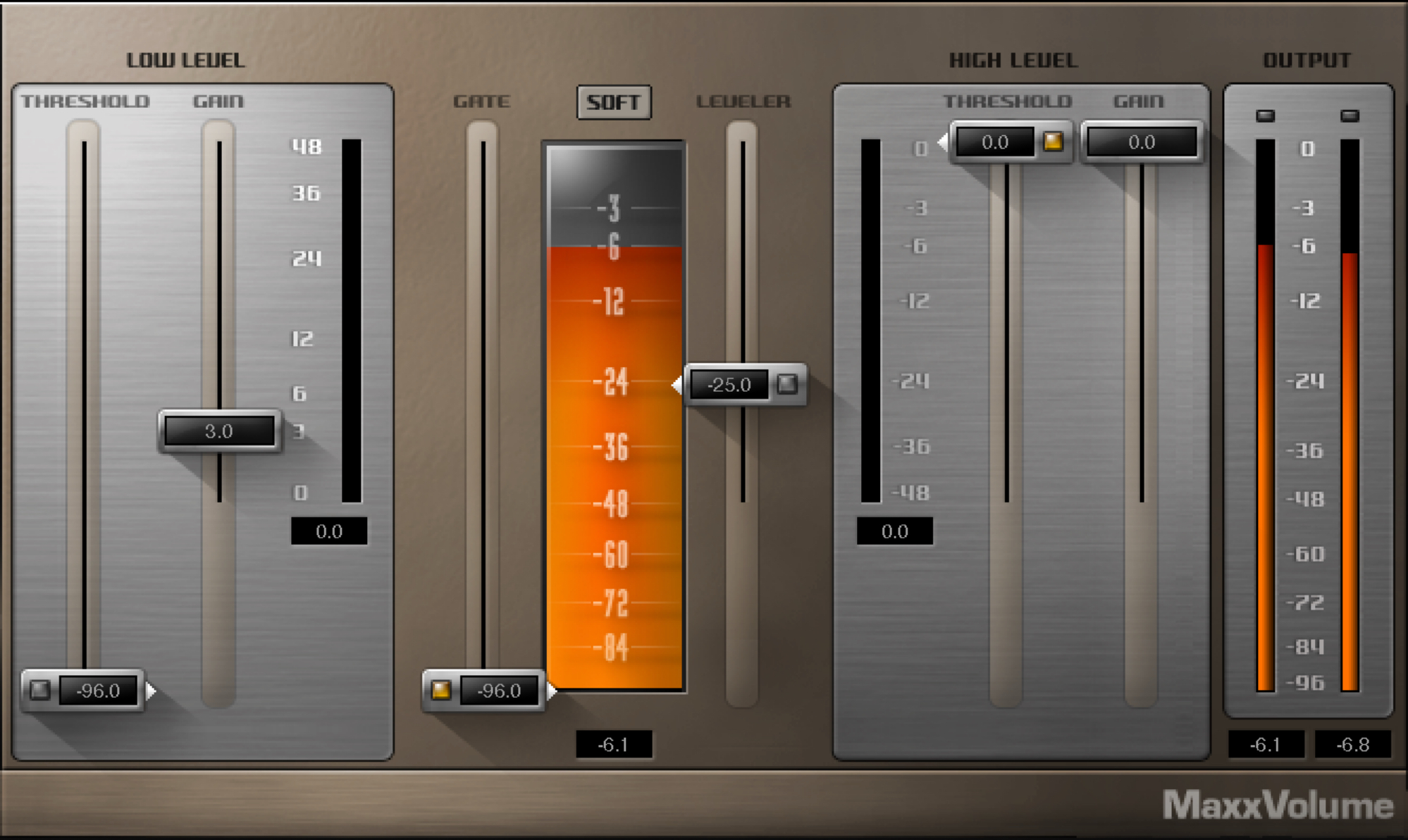The image size is (1408, 840).
Task: Toggle the button beside High Level Threshold value
Action: [x=1054, y=142]
